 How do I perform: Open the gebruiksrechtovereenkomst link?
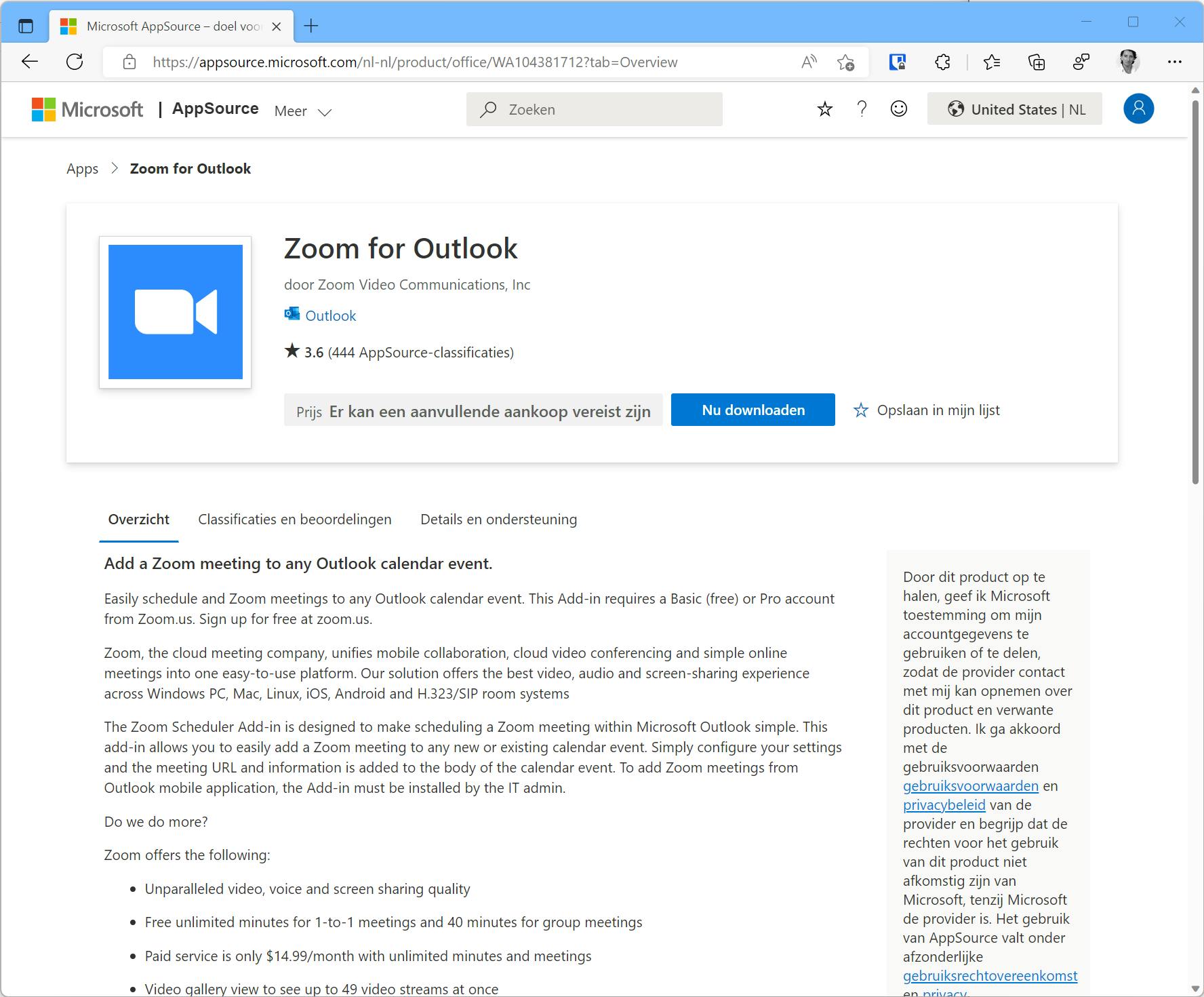990,976
